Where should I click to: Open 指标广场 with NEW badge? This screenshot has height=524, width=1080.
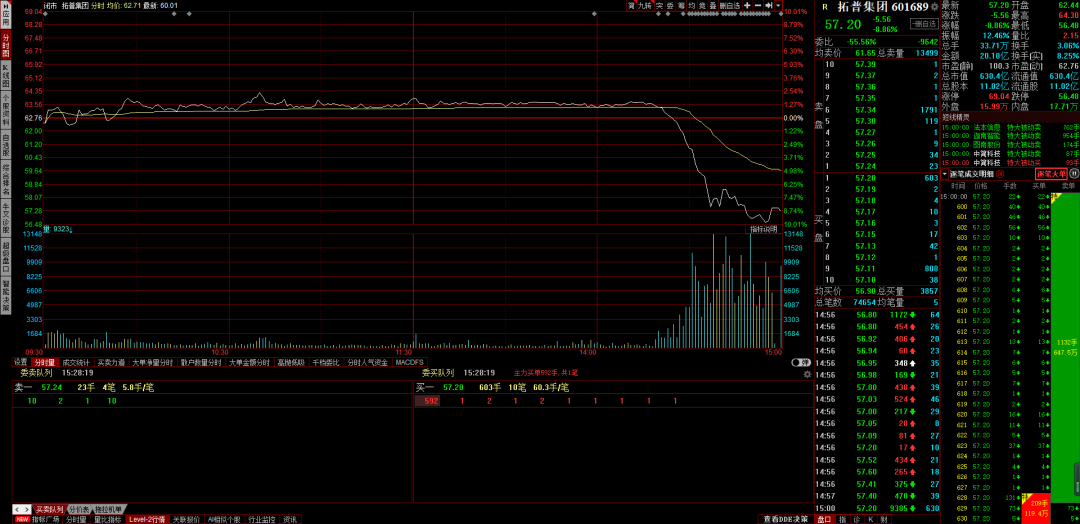[37, 519]
